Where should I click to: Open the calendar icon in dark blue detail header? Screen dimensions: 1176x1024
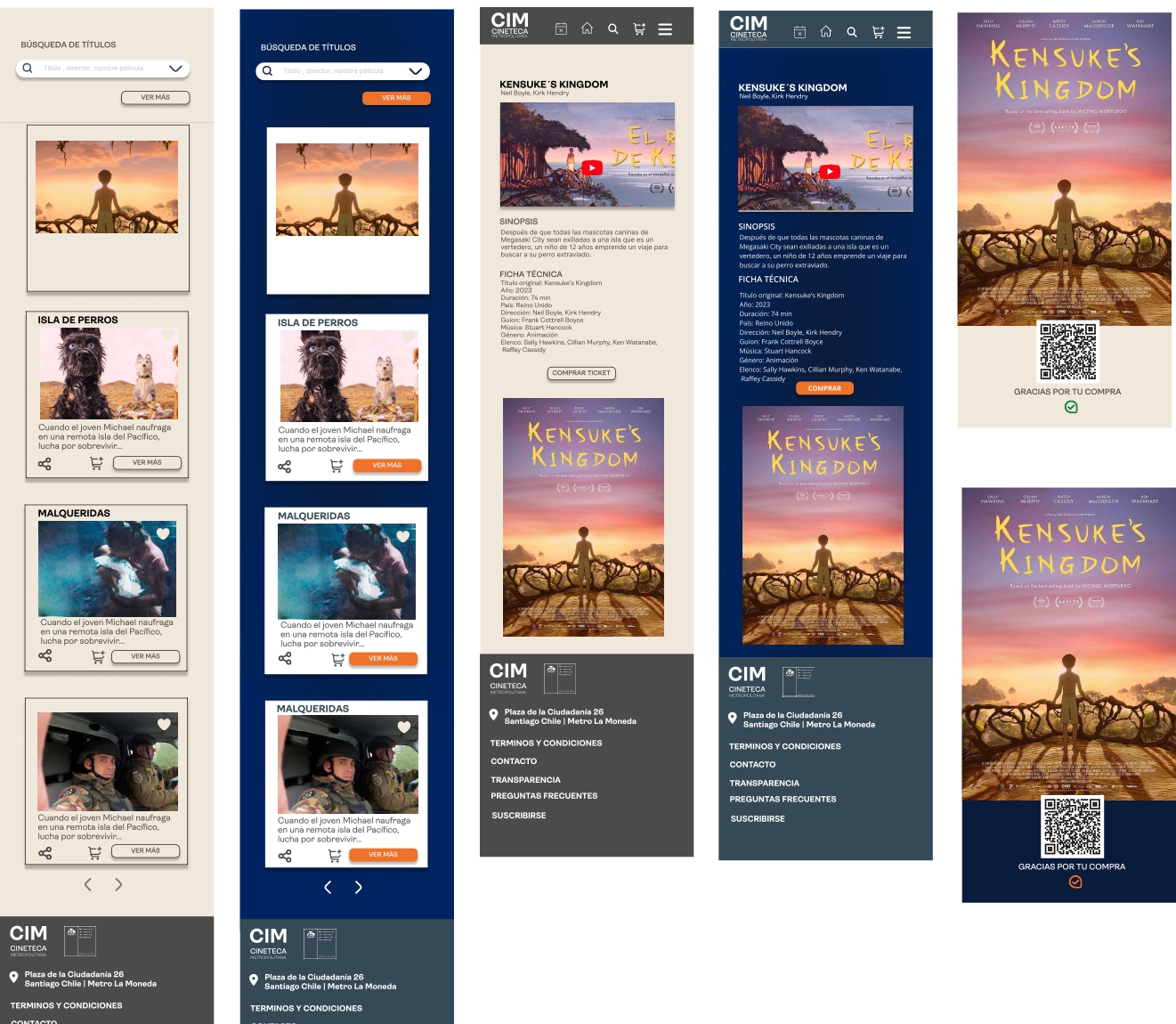pos(799,32)
